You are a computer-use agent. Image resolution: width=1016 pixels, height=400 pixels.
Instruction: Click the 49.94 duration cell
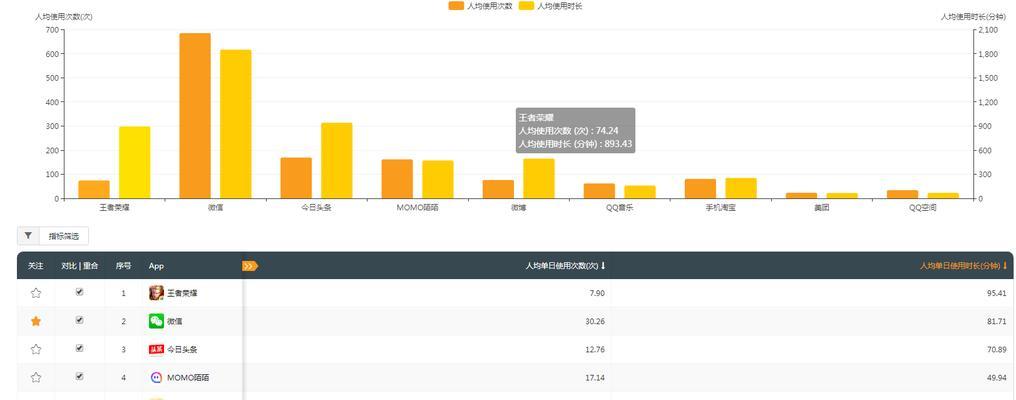click(997, 377)
